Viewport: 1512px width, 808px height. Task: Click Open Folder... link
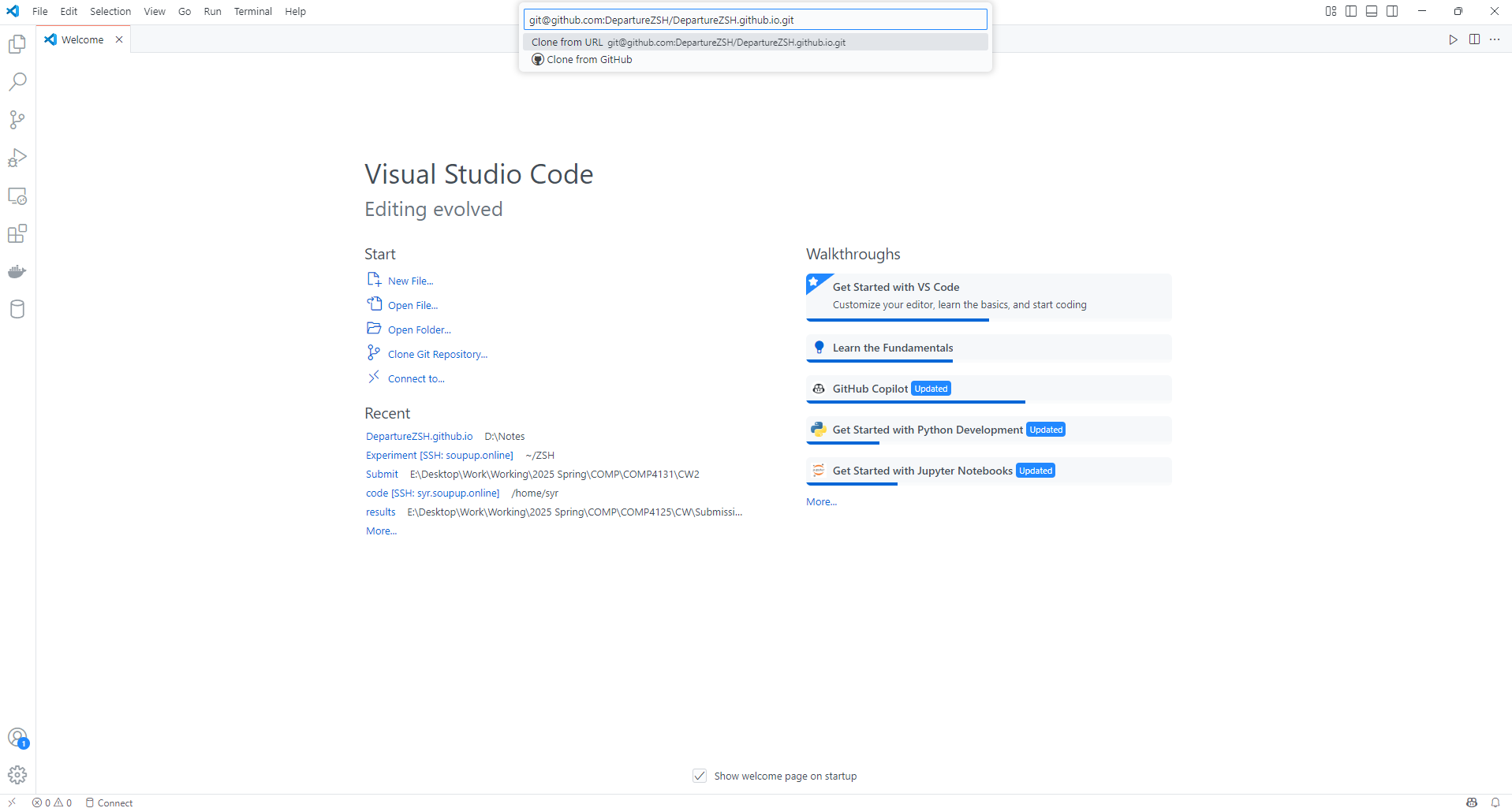click(420, 330)
